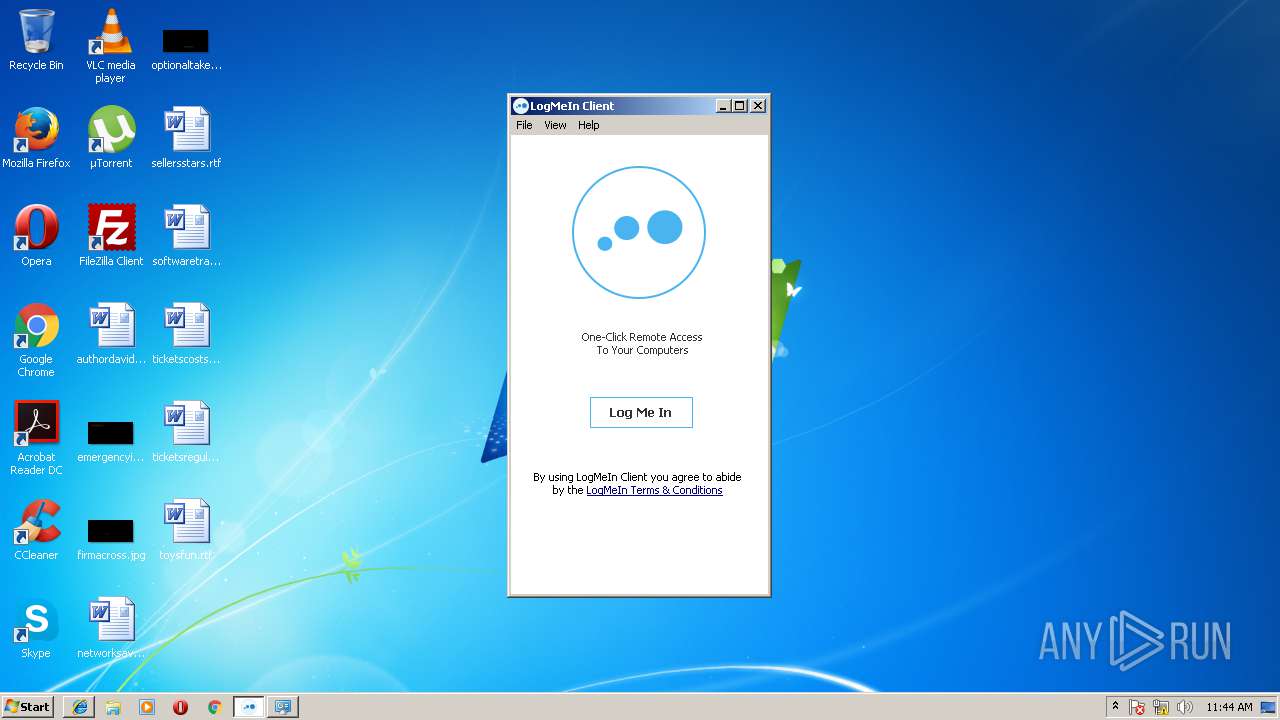Image resolution: width=1280 pixels, height=720 pixels.
Task: Select the firmacross.jpg image file
Action: [111, 539]
